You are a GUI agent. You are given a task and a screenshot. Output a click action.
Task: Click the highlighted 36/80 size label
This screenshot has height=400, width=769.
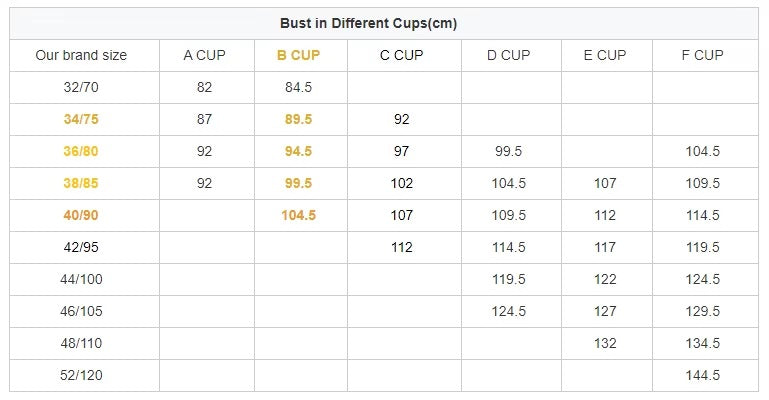[x=81, y=151]
